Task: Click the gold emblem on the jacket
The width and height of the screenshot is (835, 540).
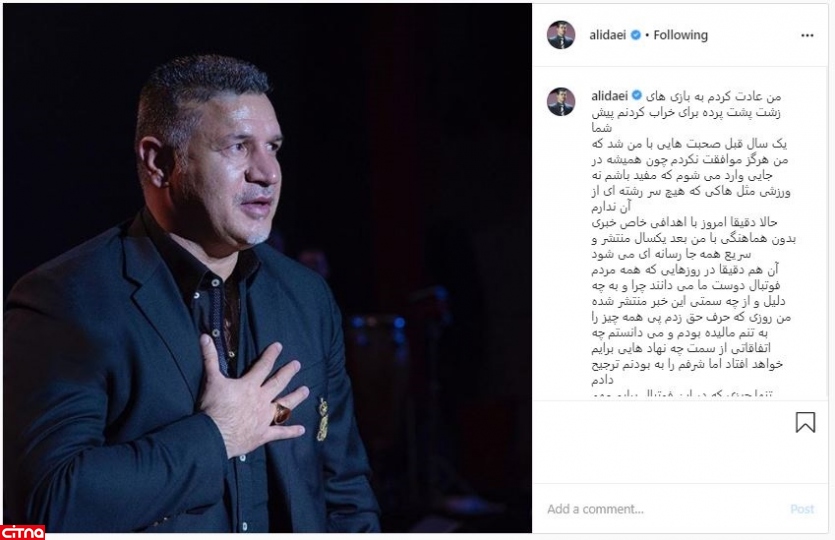Action: [322, 420]
